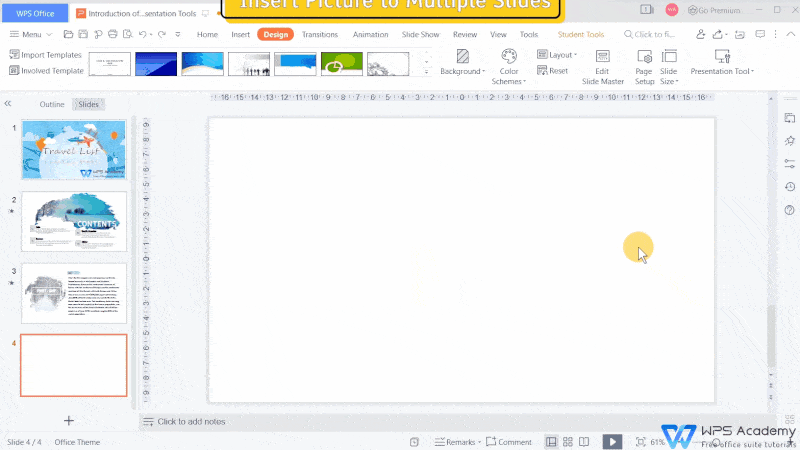
Task: Expand the Slide Size dropdown
Action: click(668, 64)
